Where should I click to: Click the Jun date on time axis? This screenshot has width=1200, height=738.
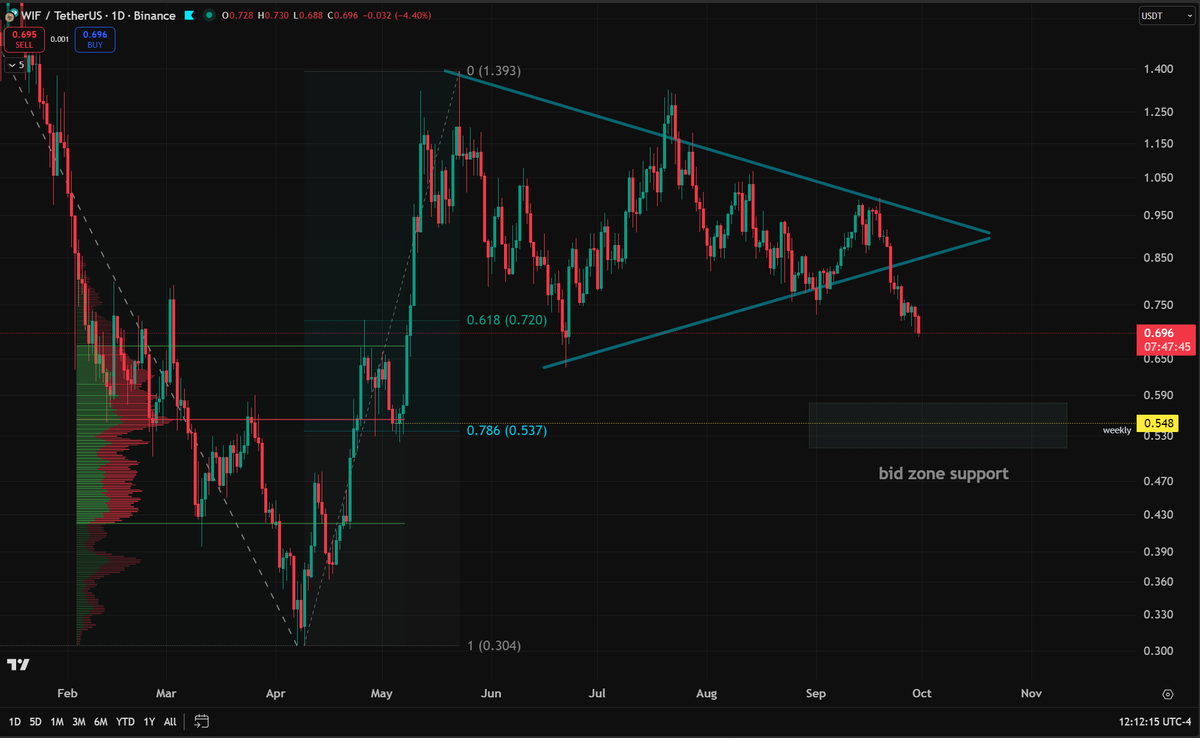[490, 692]
